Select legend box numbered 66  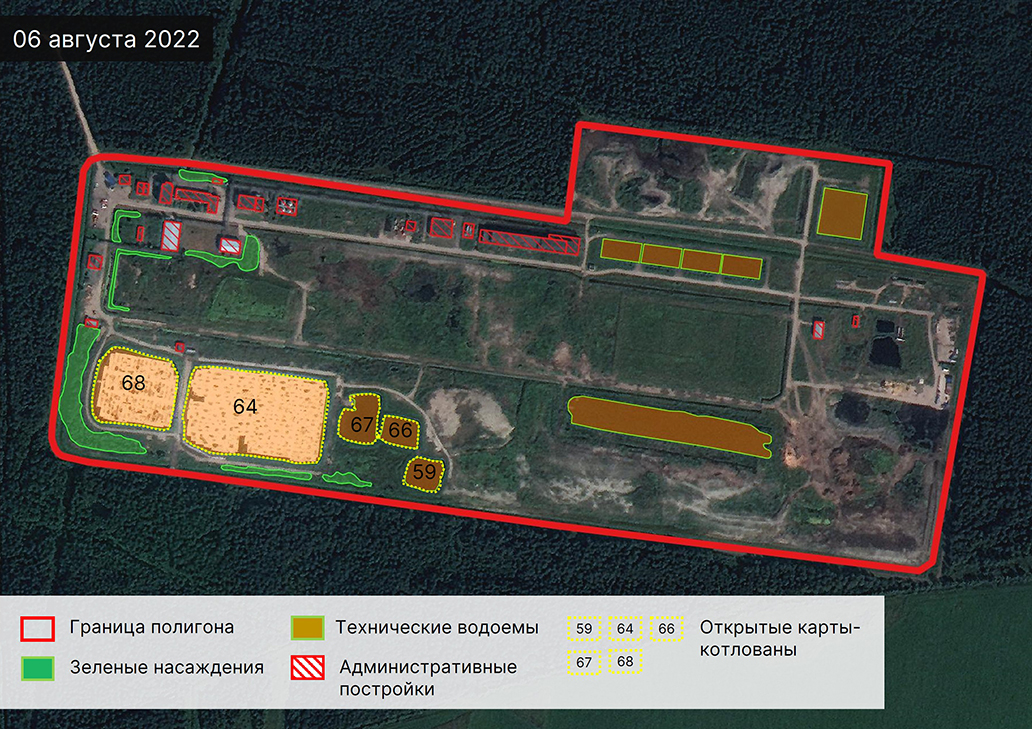point(666,628)
